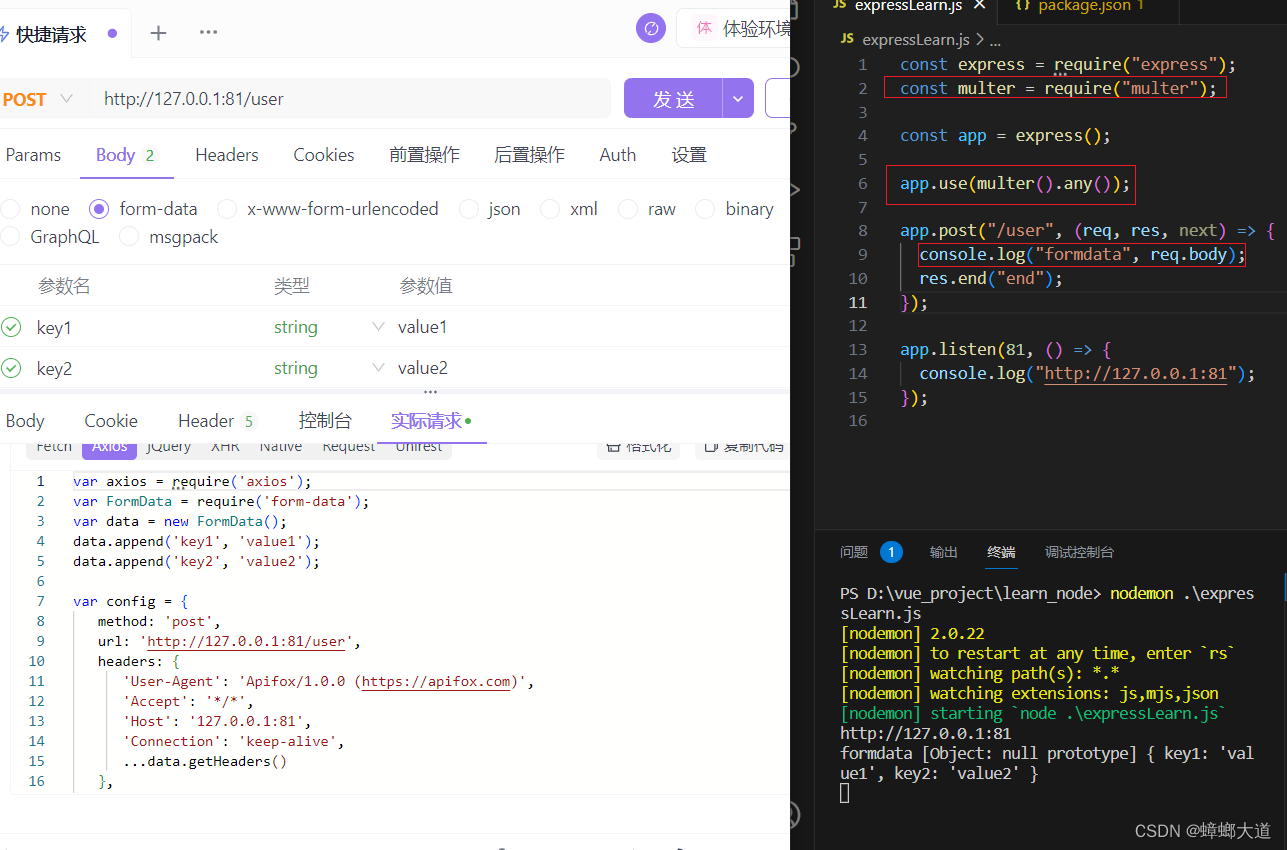1287x850 pixels.
Task: Open the VS Code 调试控制台 panel tab
Action: [1079, 552]
